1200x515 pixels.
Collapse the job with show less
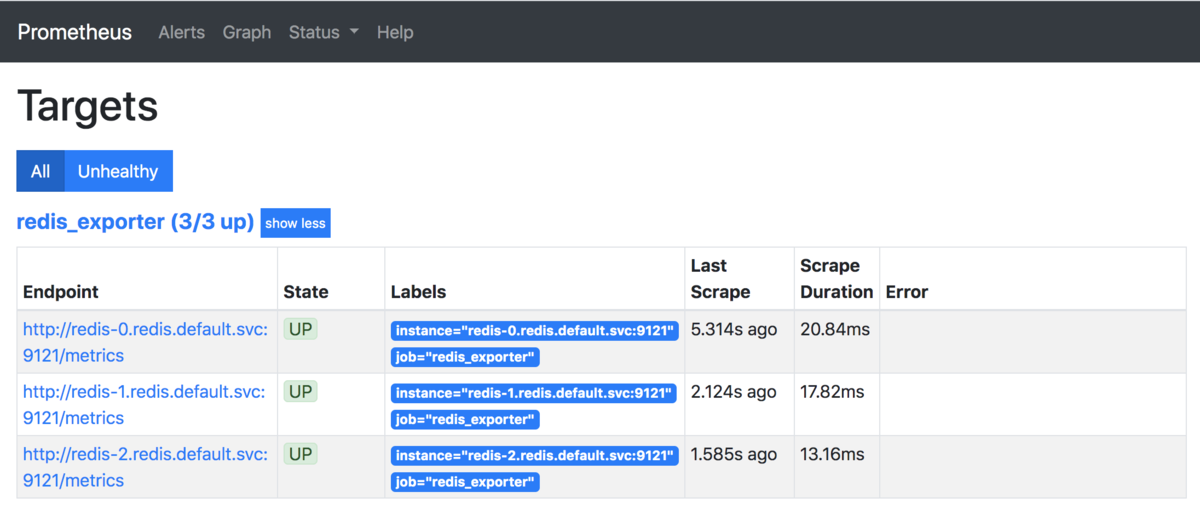tap(295, 223)
